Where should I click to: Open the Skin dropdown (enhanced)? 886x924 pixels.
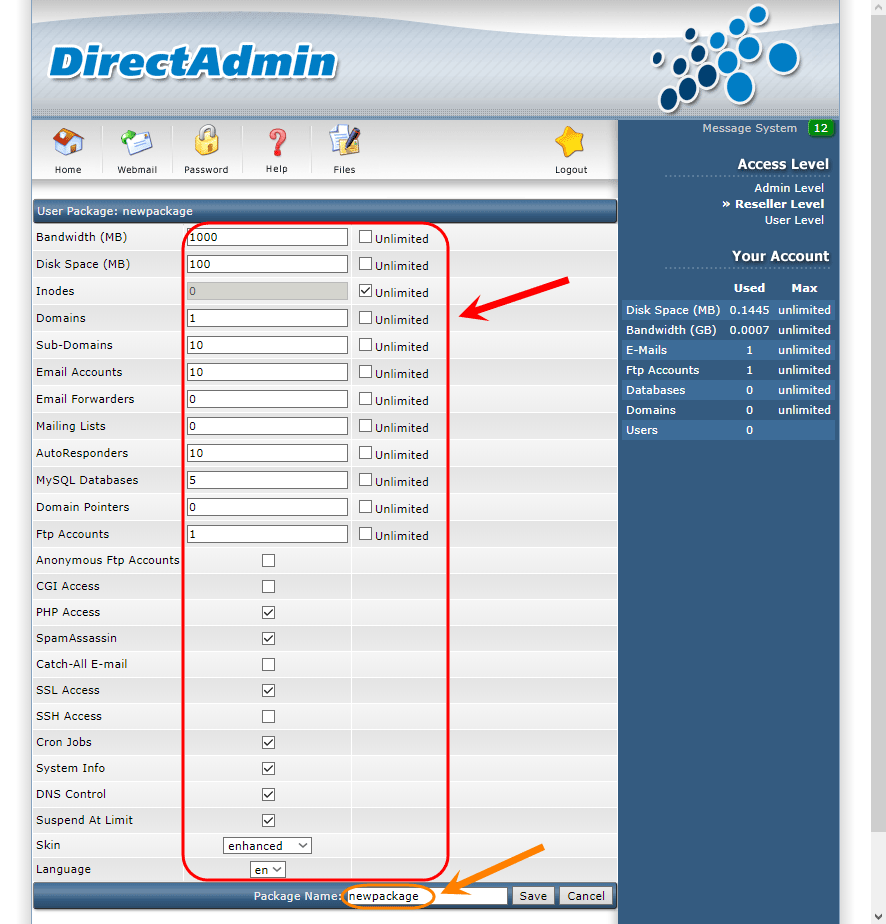(x=267, y=846)
